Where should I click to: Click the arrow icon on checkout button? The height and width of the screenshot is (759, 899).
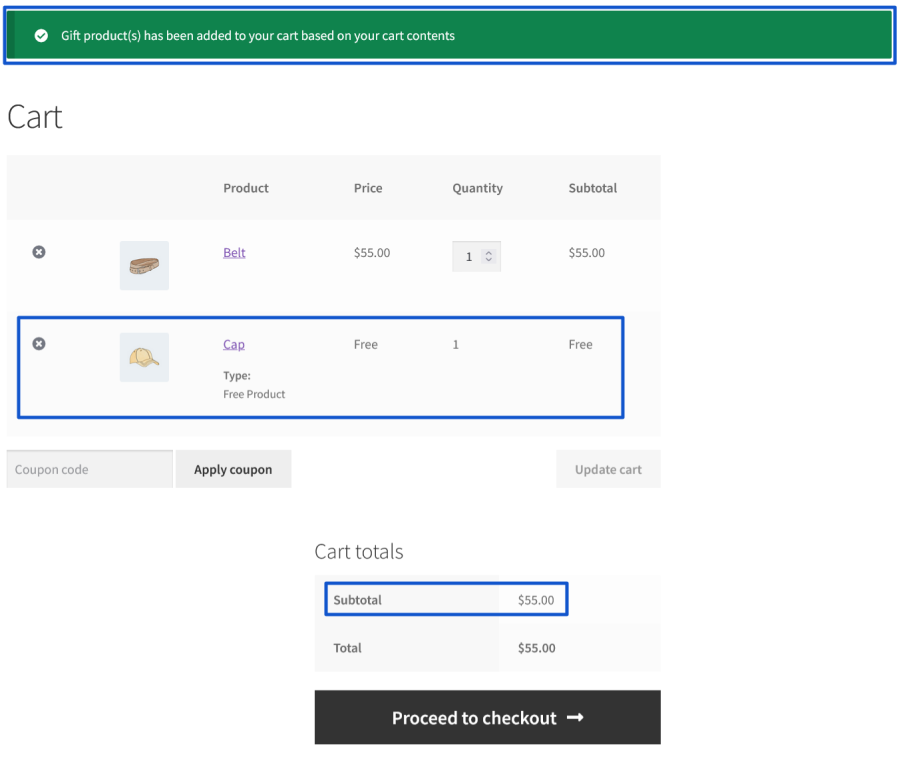pyautogui.click(x=575, y=718)
